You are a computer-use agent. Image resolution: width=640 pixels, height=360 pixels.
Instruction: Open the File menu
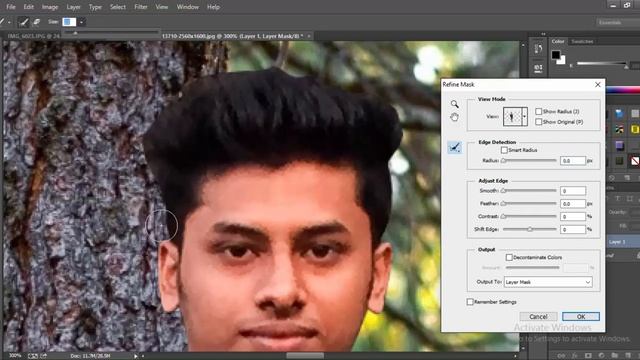coord(11,7)
